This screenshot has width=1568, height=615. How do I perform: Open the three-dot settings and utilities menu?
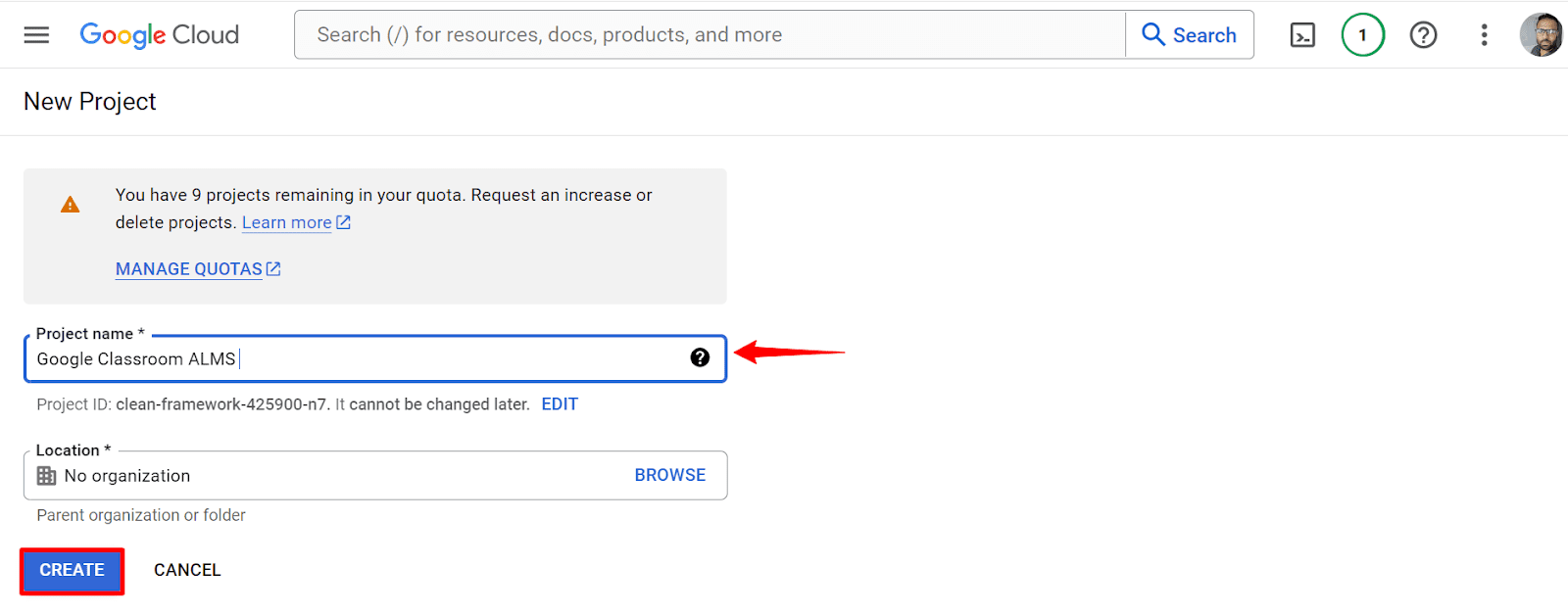coord(1484,35)
